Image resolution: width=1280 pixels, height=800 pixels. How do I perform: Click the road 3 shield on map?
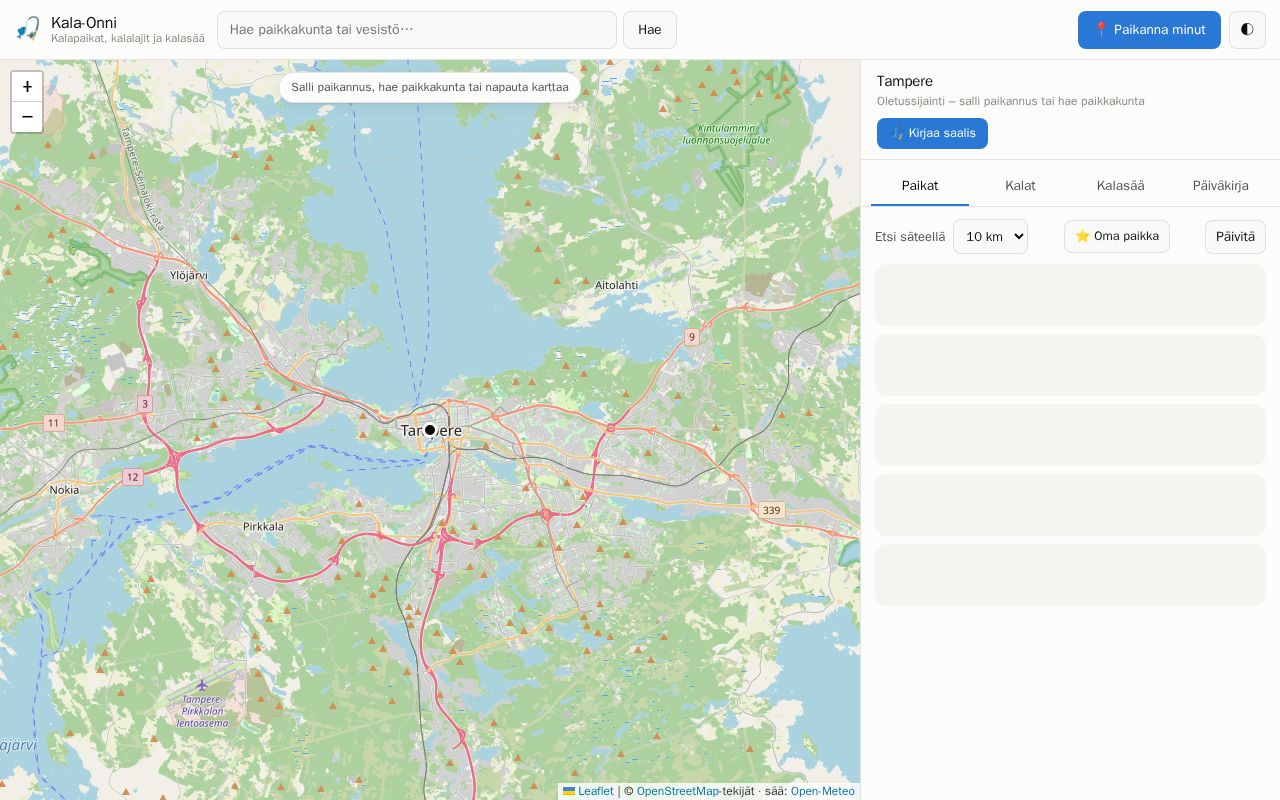coord(145,404)
